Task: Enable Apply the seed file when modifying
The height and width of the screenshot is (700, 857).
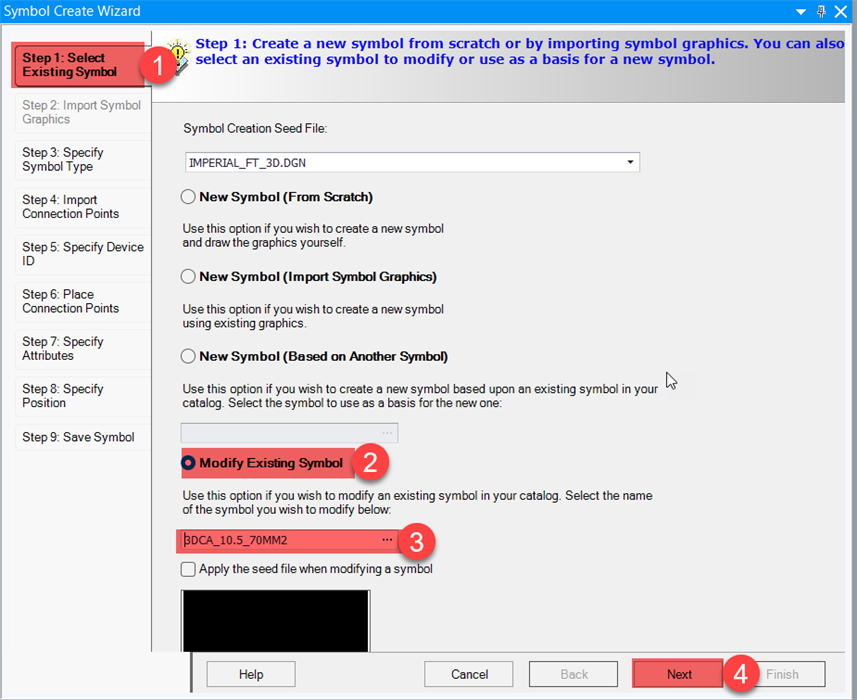Action: 188,569
